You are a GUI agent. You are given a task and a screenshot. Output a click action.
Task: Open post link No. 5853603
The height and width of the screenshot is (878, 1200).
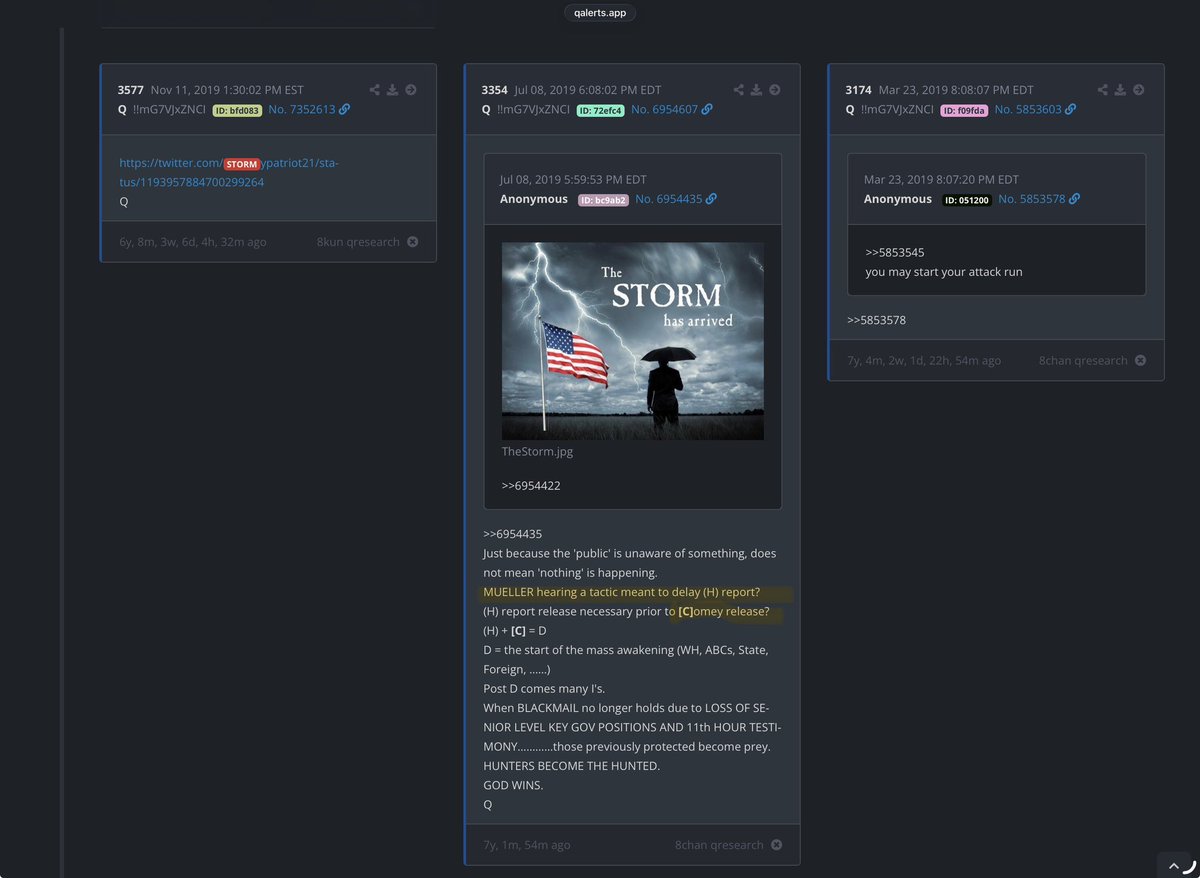tap(1028, 109)
